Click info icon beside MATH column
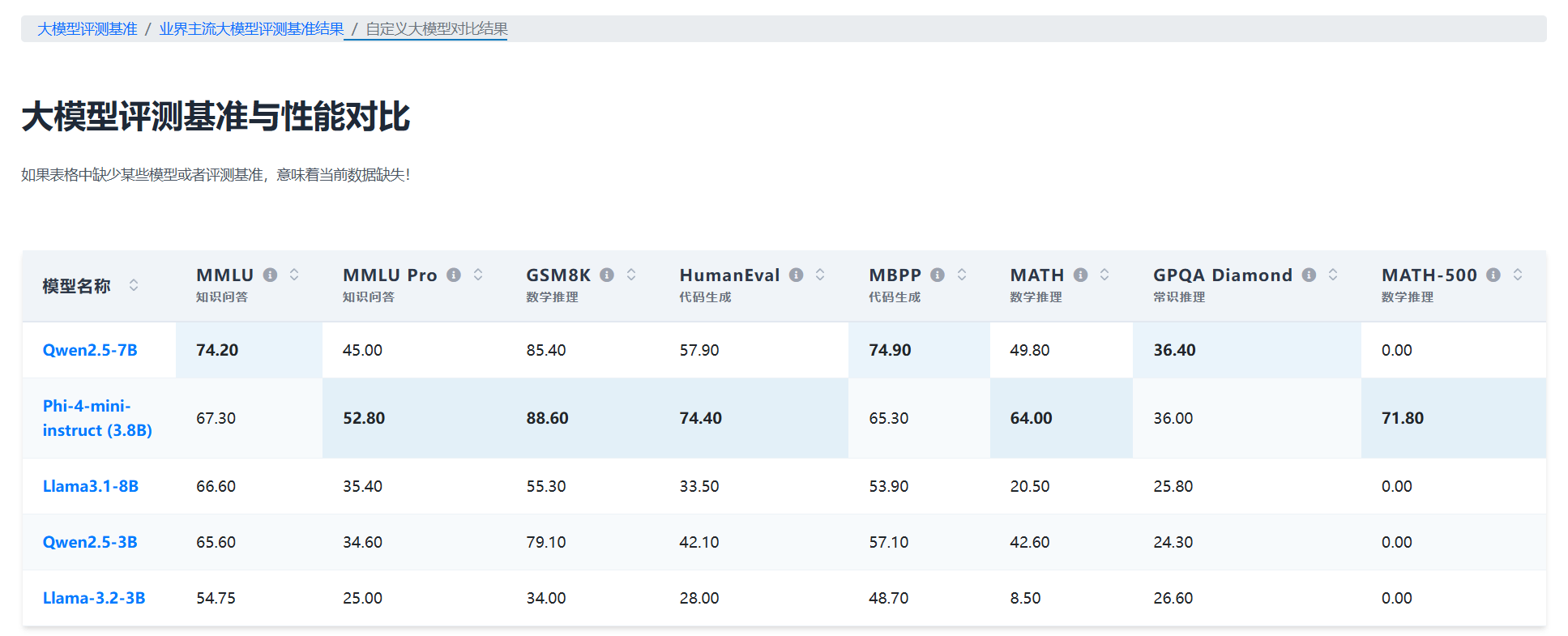 pos(1080,275)
